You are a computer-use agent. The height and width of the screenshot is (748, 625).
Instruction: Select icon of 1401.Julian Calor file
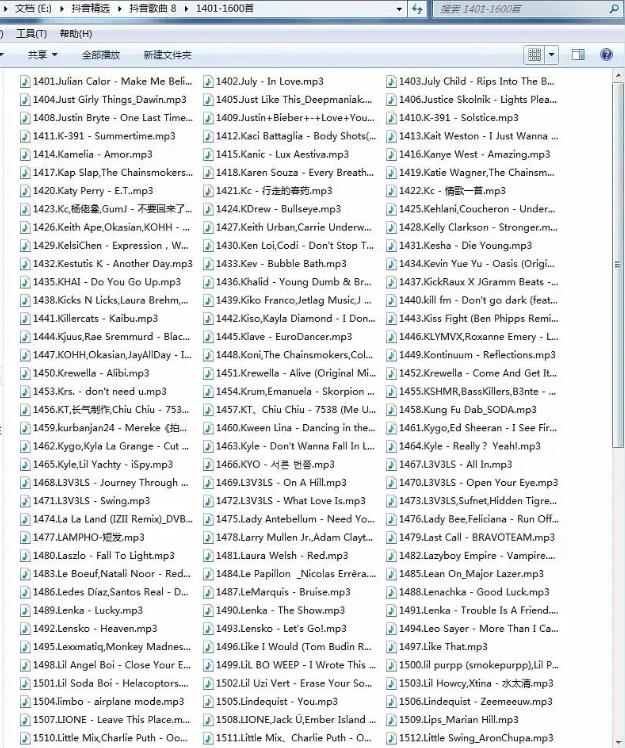25,82
